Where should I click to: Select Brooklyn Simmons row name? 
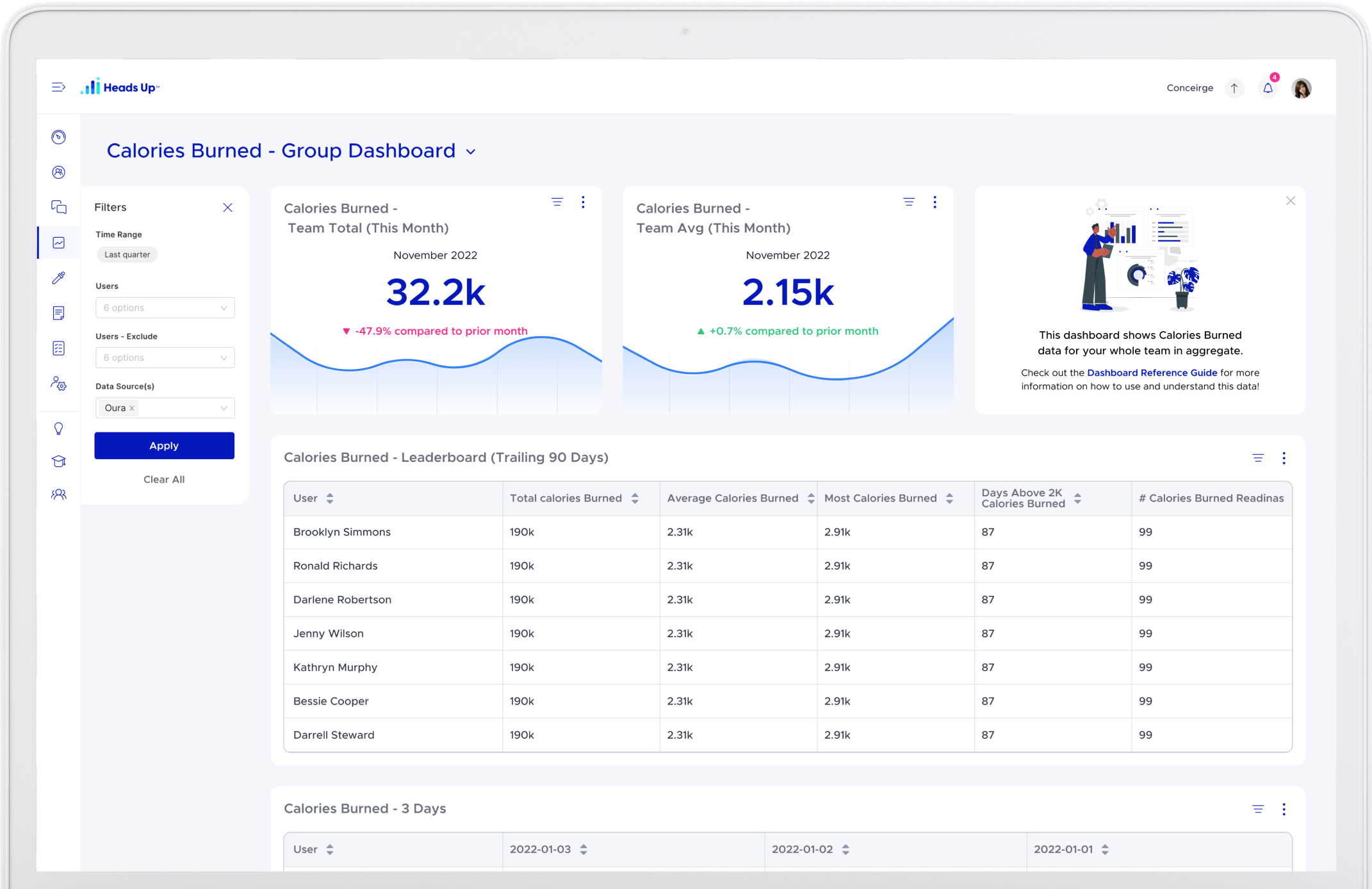point(341,532)
